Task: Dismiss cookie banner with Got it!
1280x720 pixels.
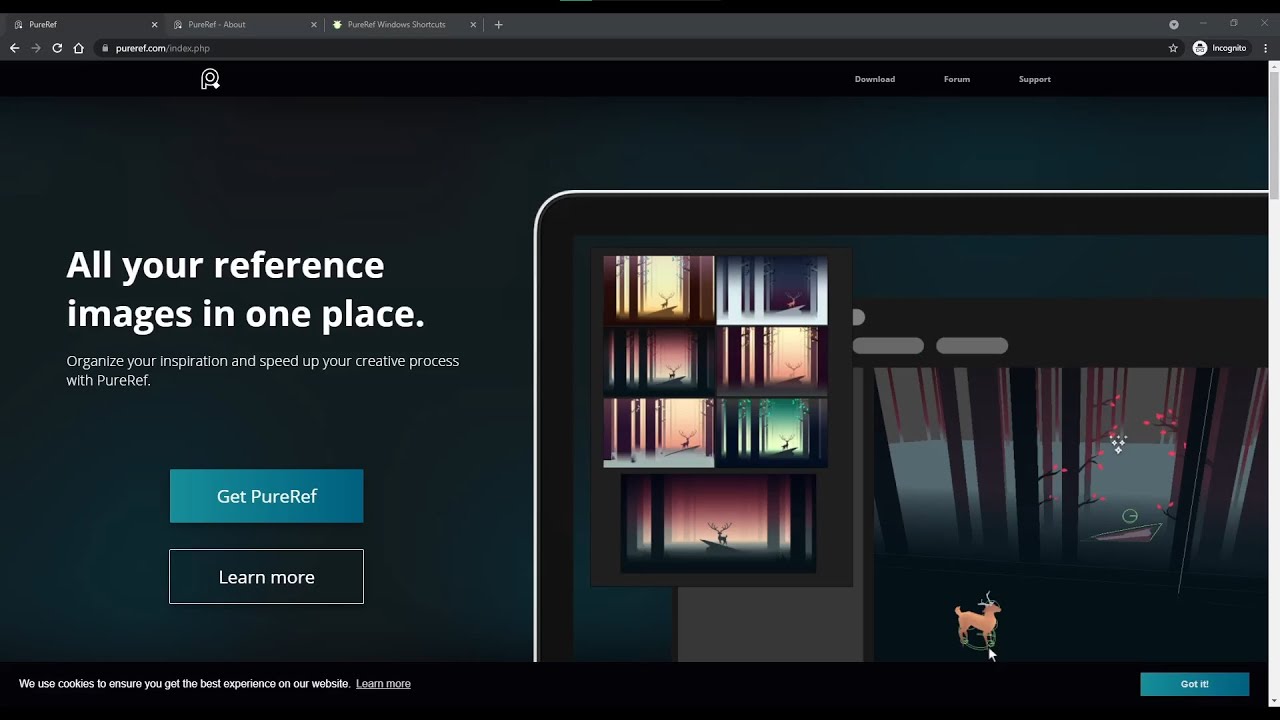Action: point(1194,684)
